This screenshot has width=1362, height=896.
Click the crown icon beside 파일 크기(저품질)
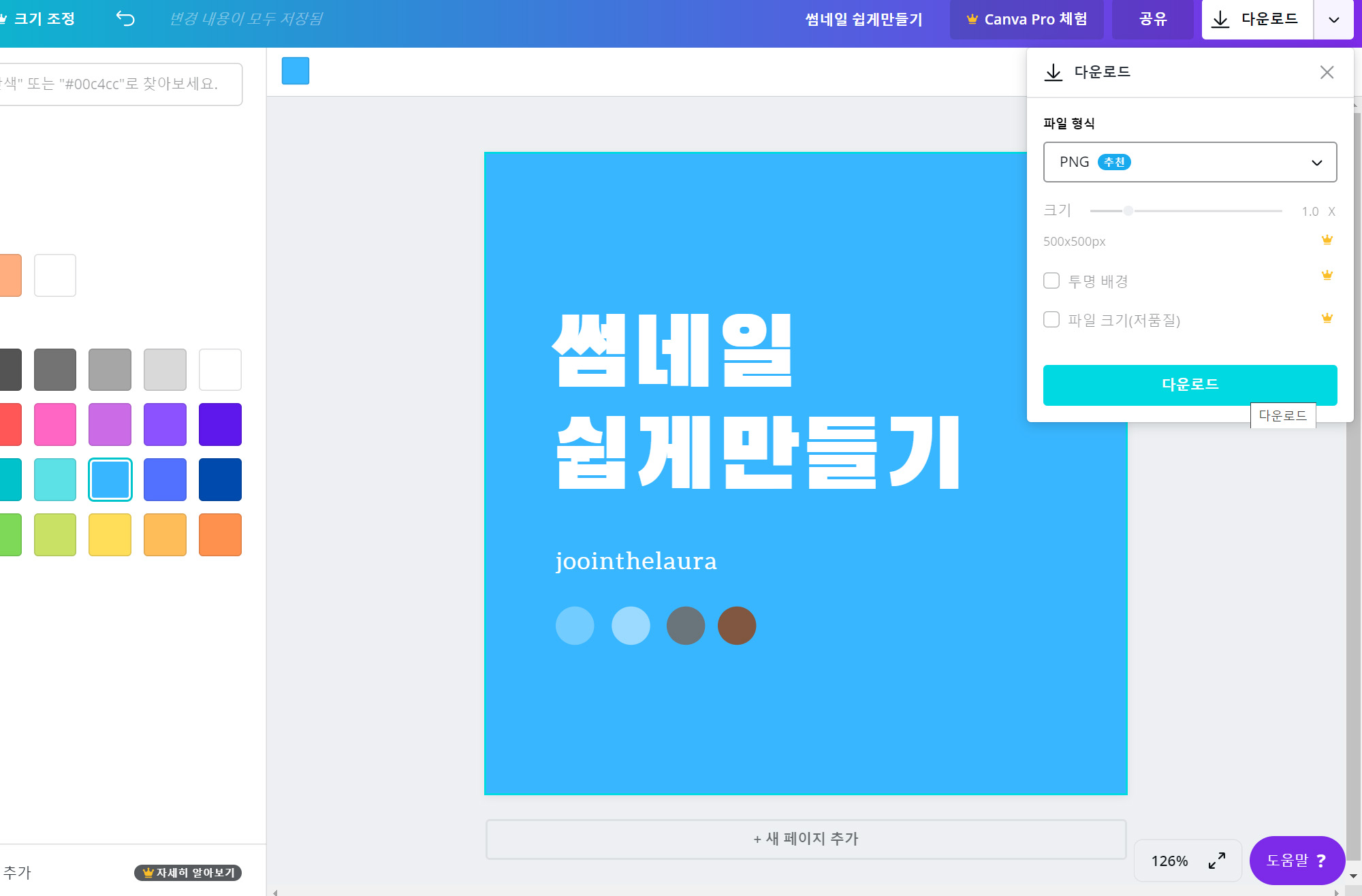tap(1327, 318)
